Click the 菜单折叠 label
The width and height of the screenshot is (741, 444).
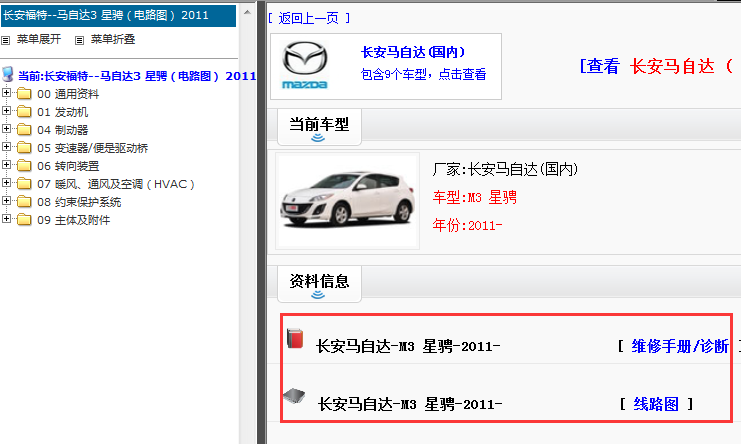[x=113, y=39]
